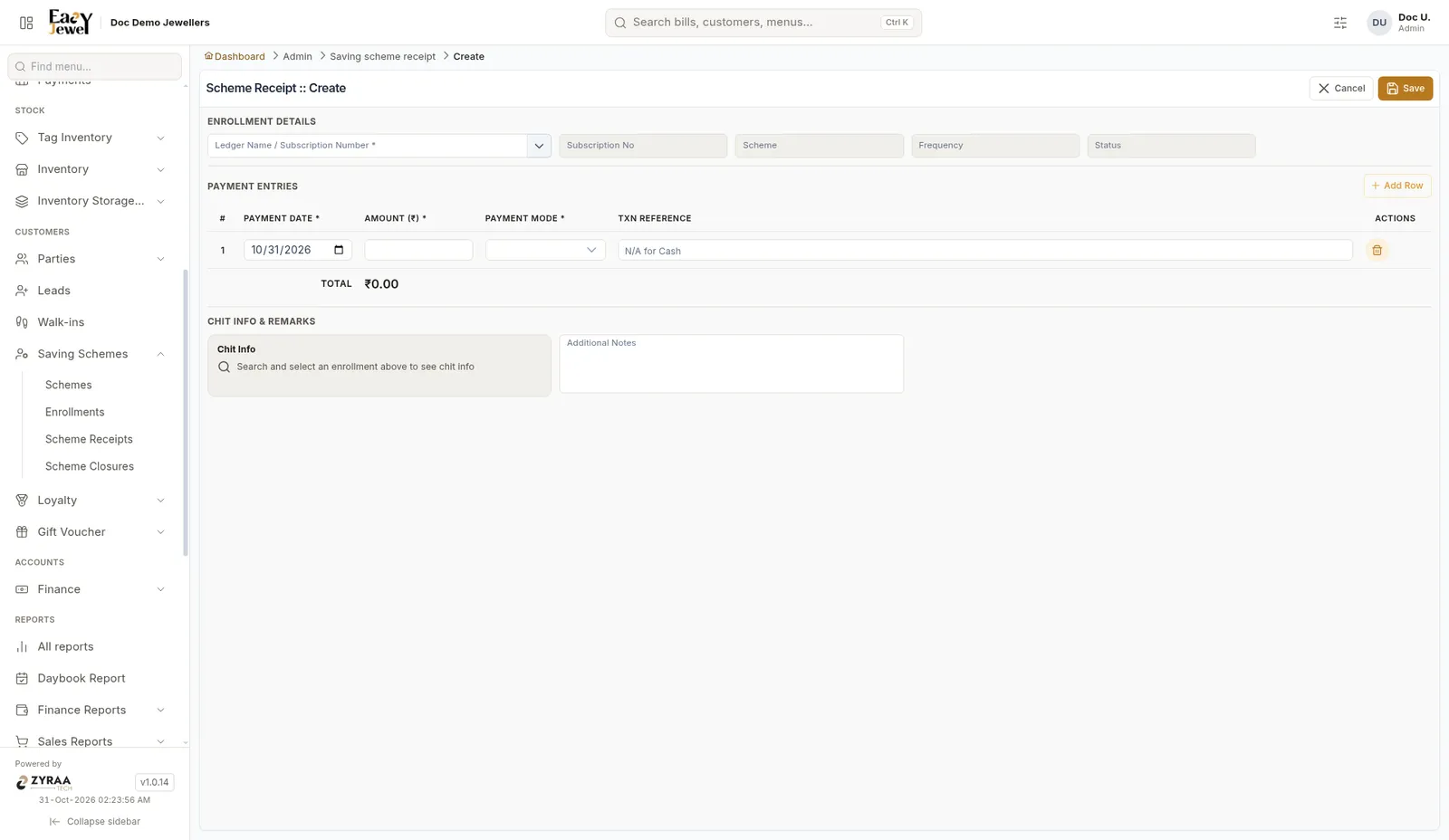Click the Inventory Storage layers icon
Image resolution: width=1449 pixels, height=840 pixels.
click(x=22, y=201)
